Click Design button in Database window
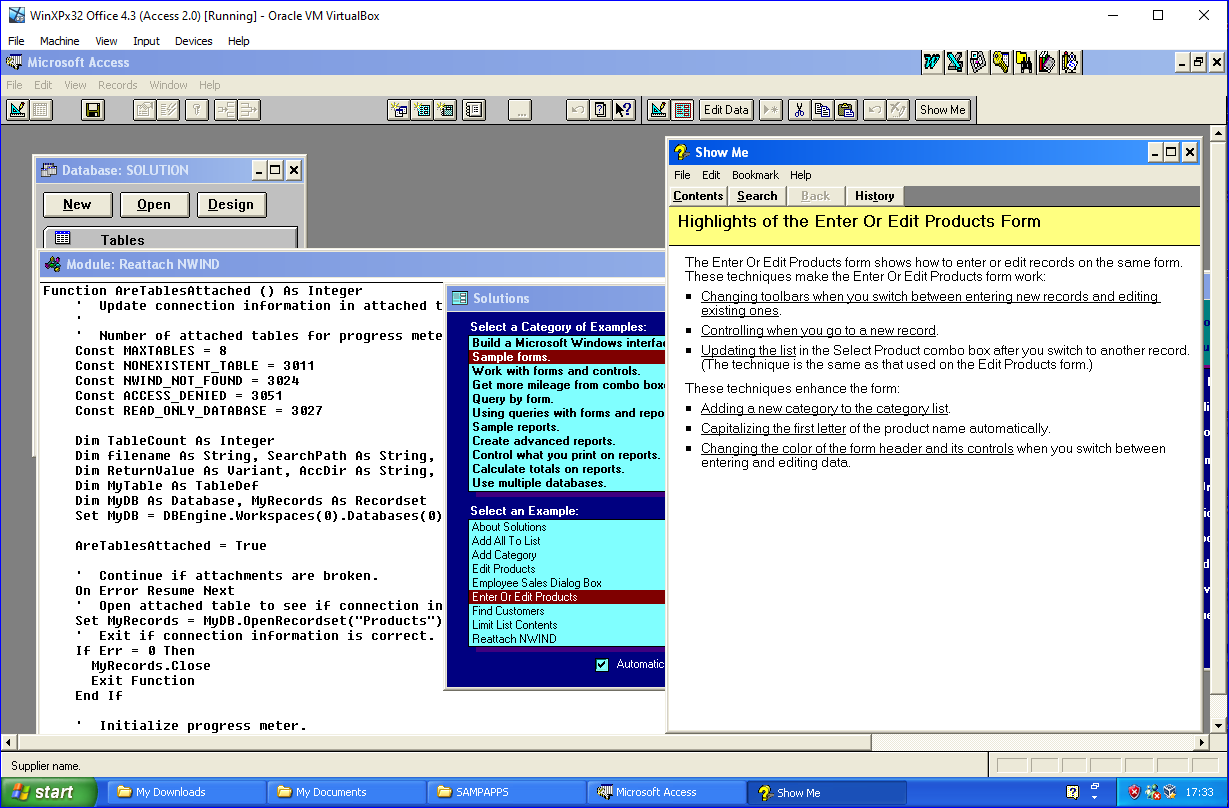The image size is (1229, 808). (x=231, y=204)
